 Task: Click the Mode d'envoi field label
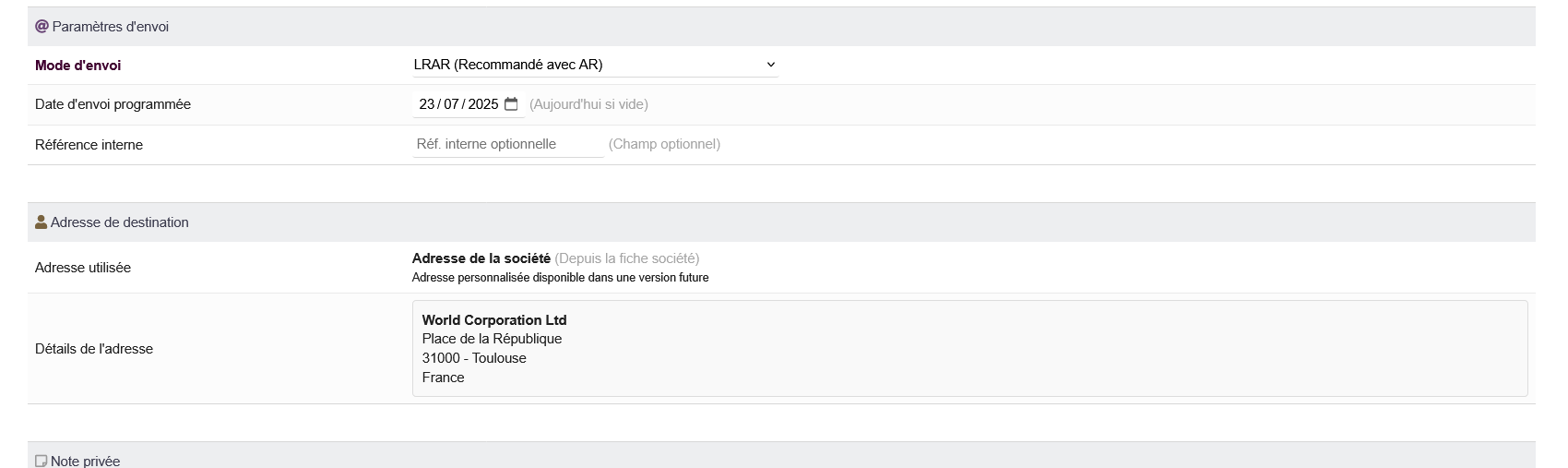pos(77,66)
